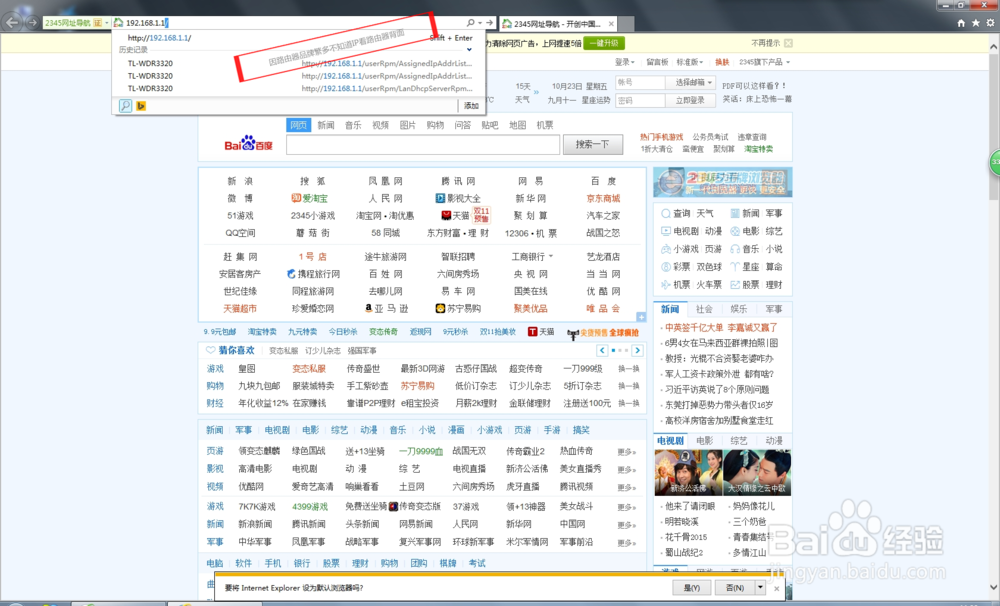The height and width of the screenshot is (606, 1000).
Task: Open the 电视剧 play icon
Action: [x=666, y=231]
